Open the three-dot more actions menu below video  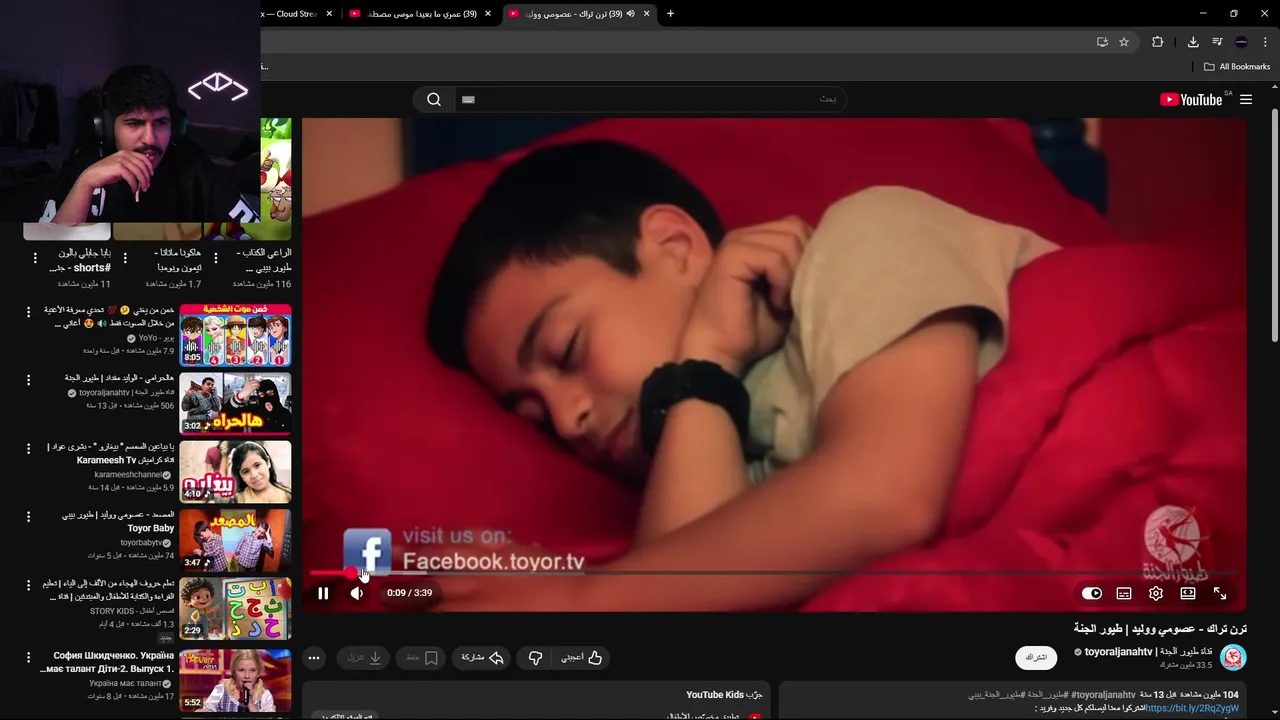pyautogui.click(x=314, y=657)
